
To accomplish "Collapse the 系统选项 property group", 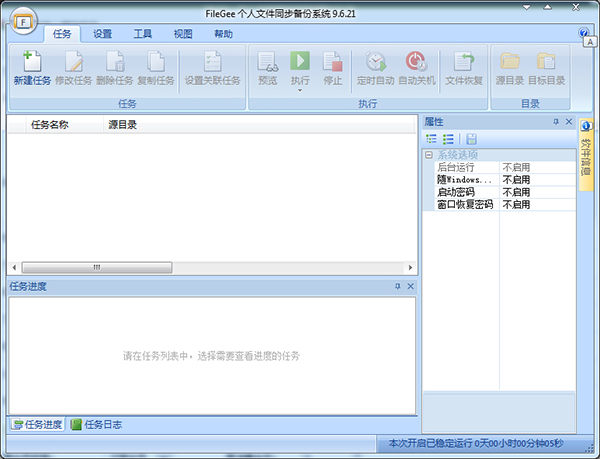I will pos(428,155).
